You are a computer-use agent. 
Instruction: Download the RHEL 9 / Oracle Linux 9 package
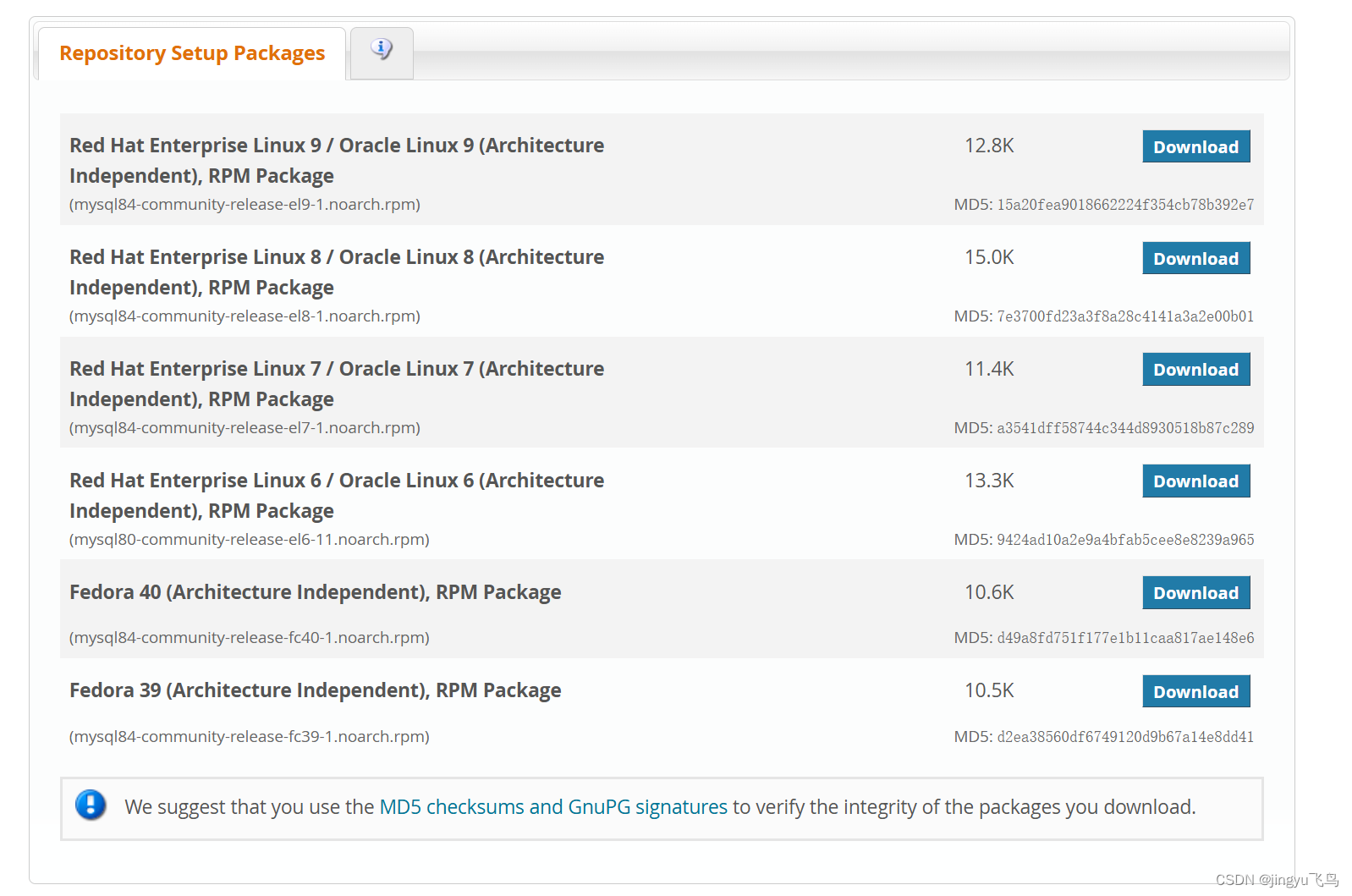click(1195, 146)
